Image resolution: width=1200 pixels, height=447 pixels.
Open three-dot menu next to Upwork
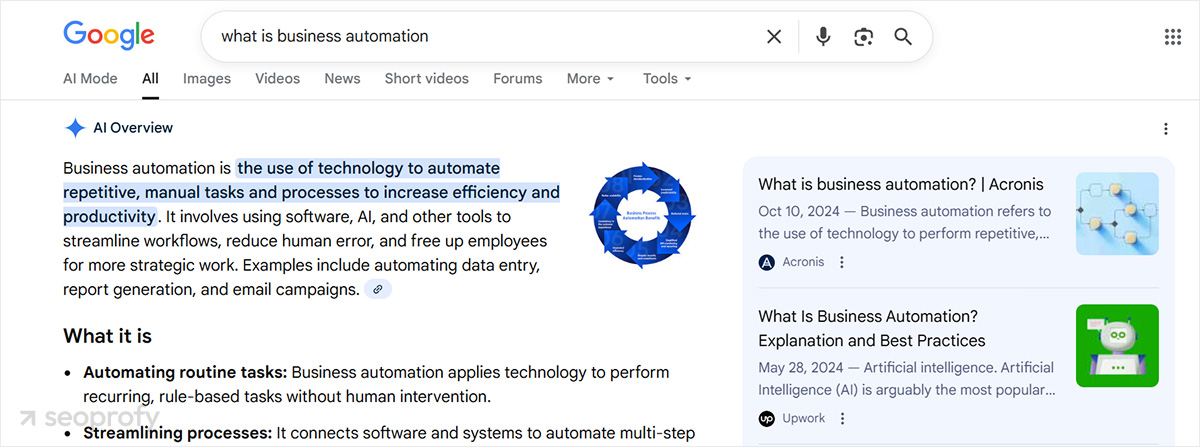pyautogui.click(x=842, y=418)
